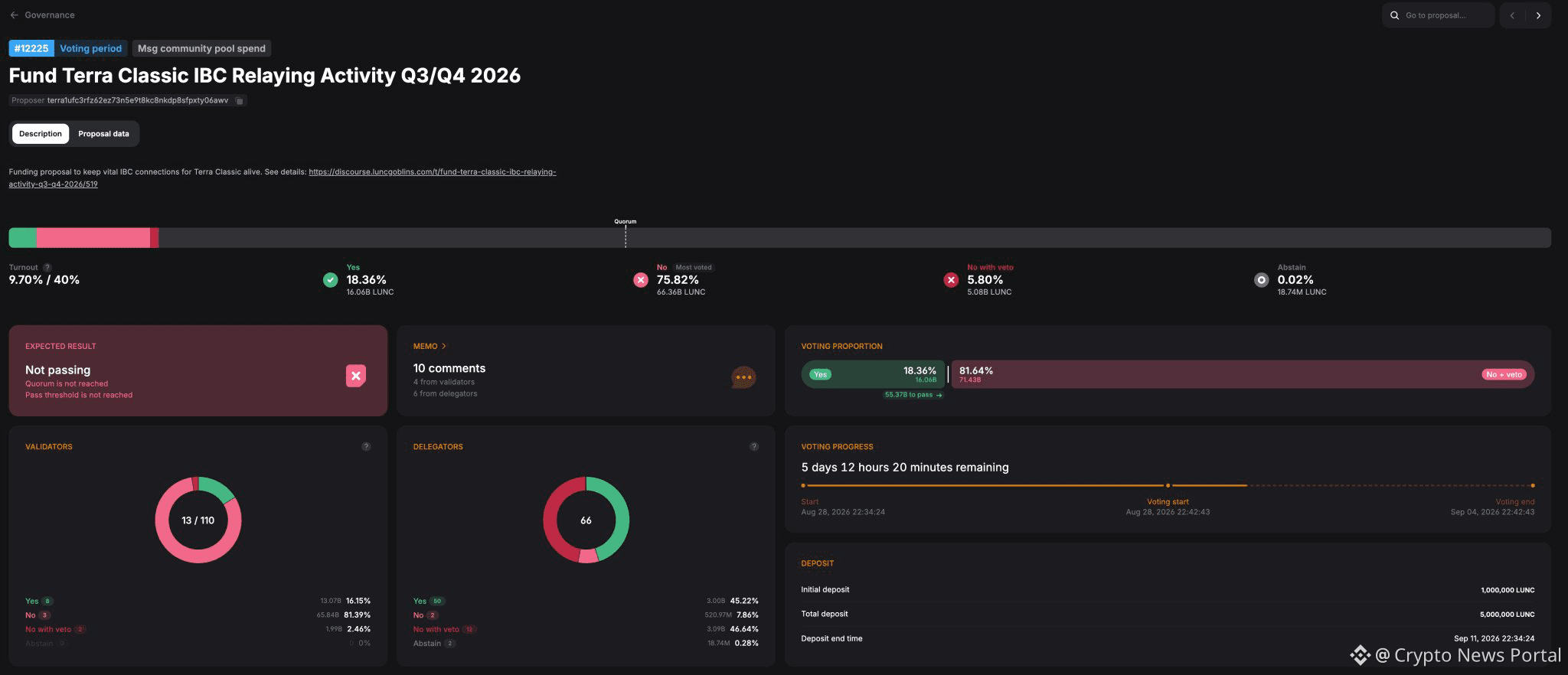Click the Most voted label badge
The width and height of the screenshot is (1568, 675).
(x=694, y=267)
